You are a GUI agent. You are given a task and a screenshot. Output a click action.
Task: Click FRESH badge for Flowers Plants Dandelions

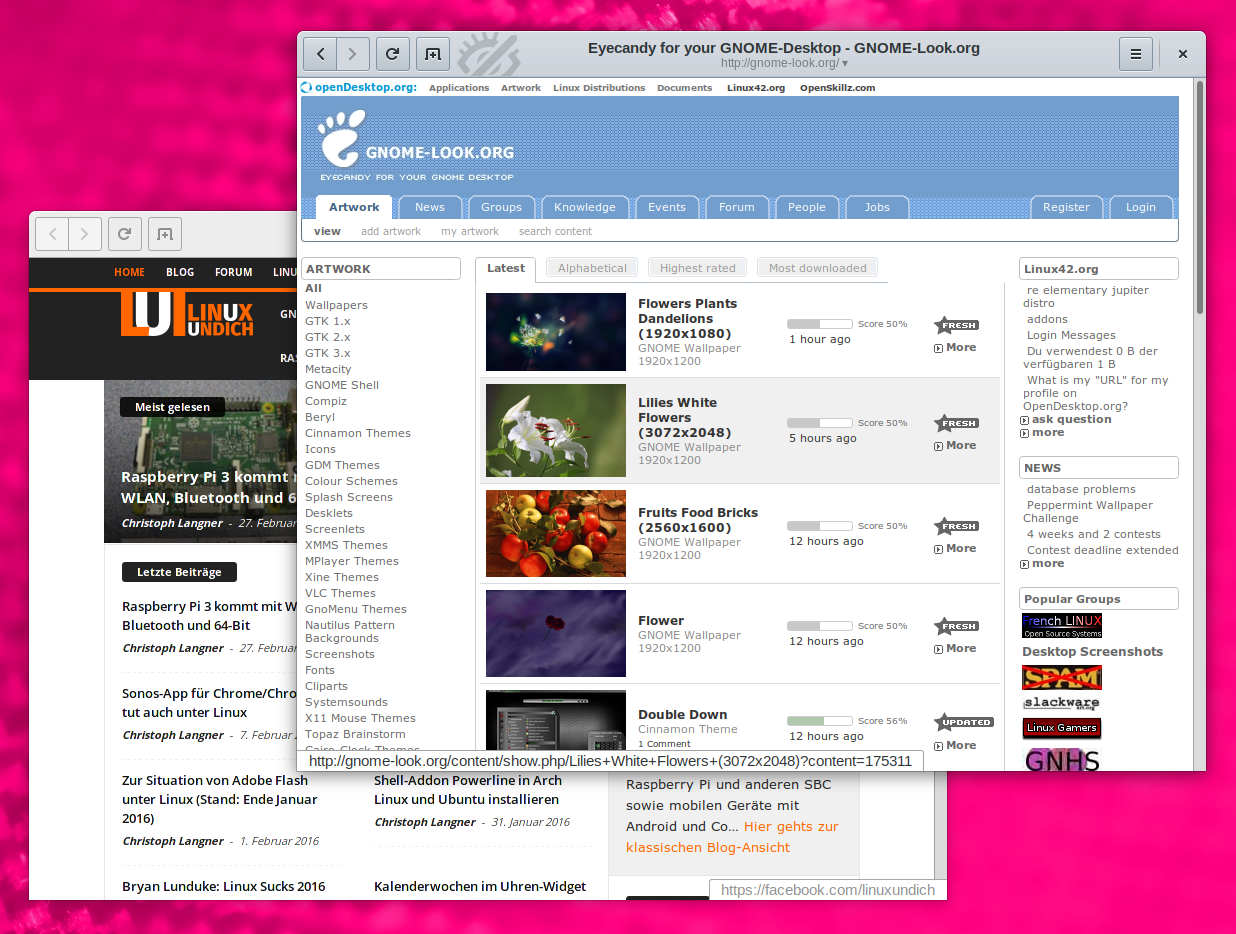coord(956,325)
